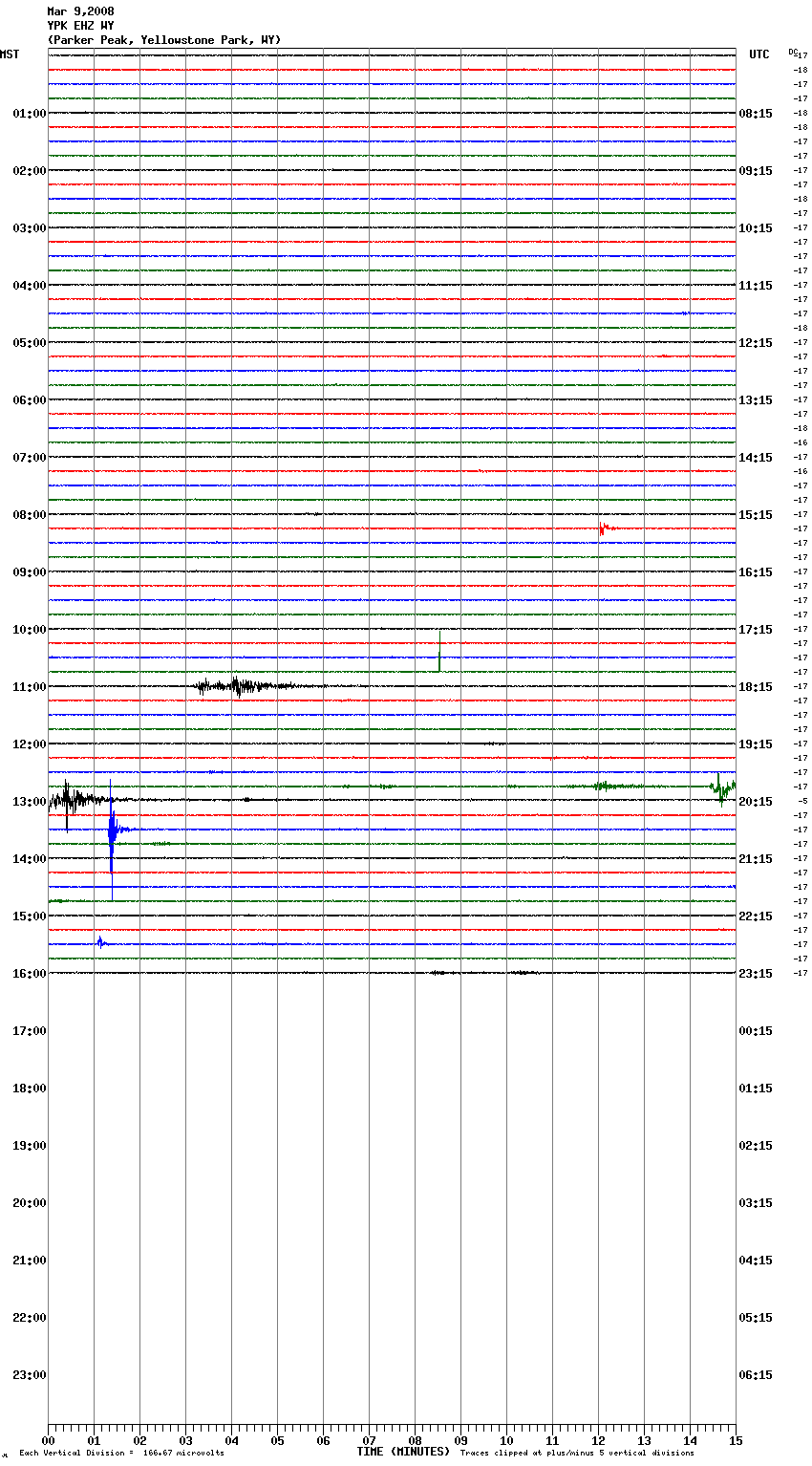
Task: Select the 21:00 MST time label
Action: pyautogui.click(x=30, y=1260)
